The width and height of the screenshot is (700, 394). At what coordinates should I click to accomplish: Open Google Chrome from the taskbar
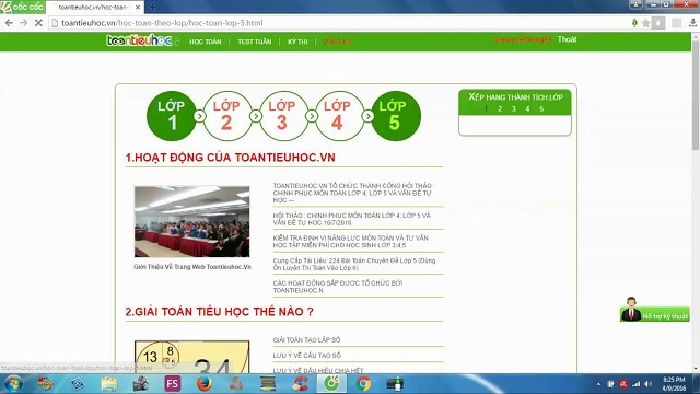364,384
